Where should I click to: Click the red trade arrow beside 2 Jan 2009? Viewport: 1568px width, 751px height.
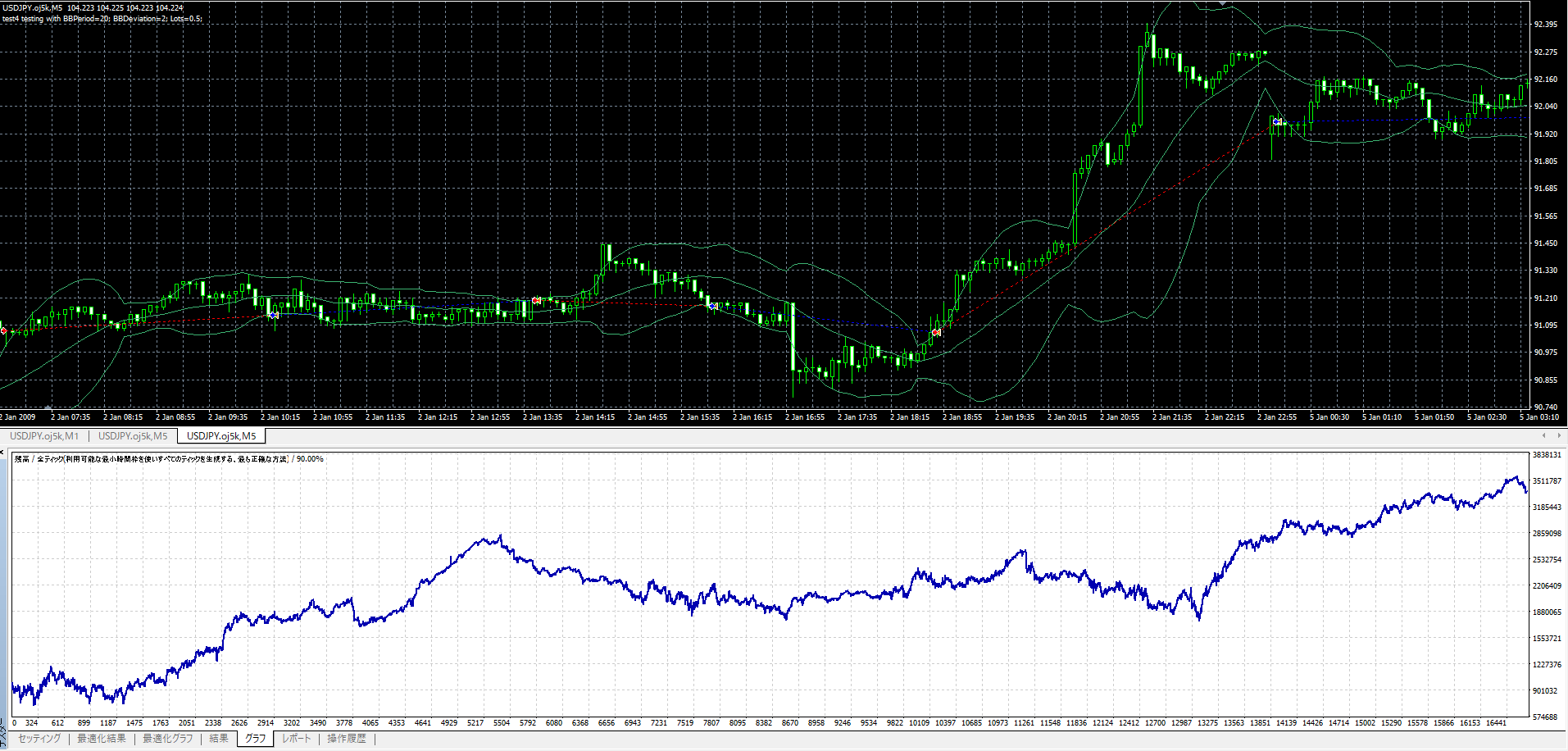tap(4, 330)
